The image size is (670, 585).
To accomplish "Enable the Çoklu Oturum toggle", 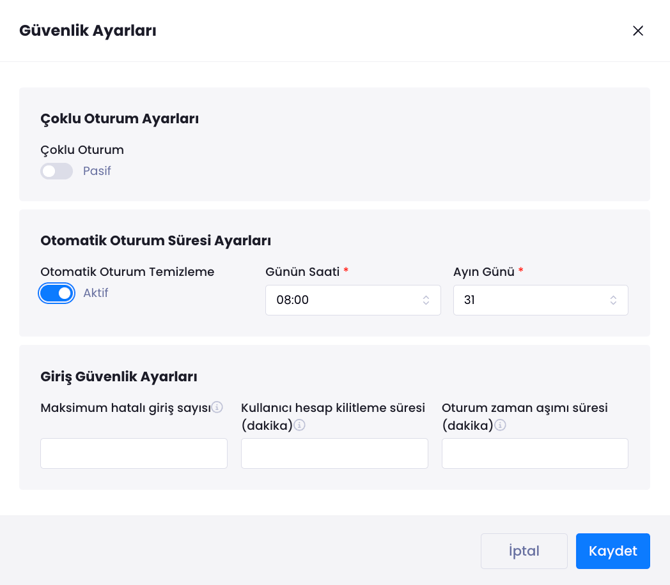I will click(56, 171).
